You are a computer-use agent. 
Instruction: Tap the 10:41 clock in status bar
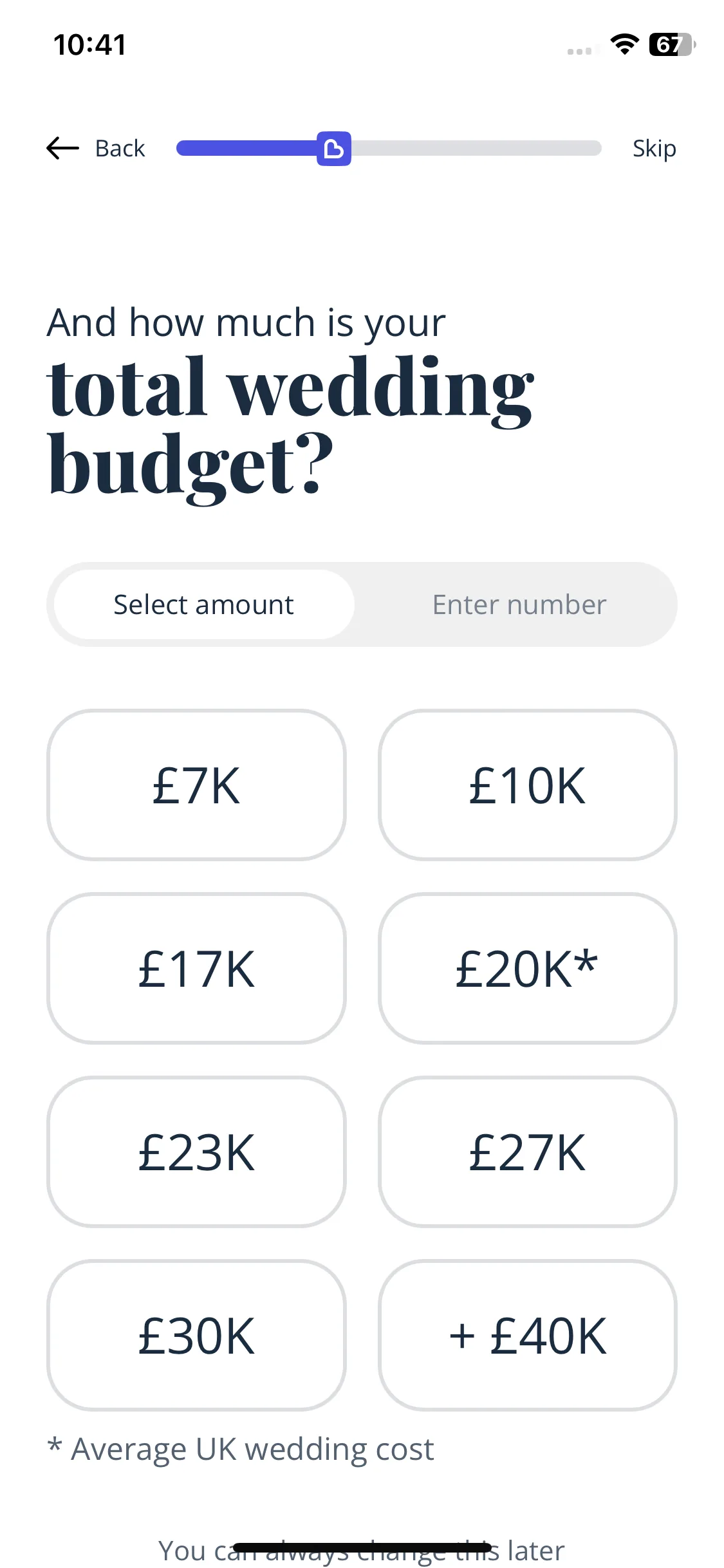click(x=90, y=45)
